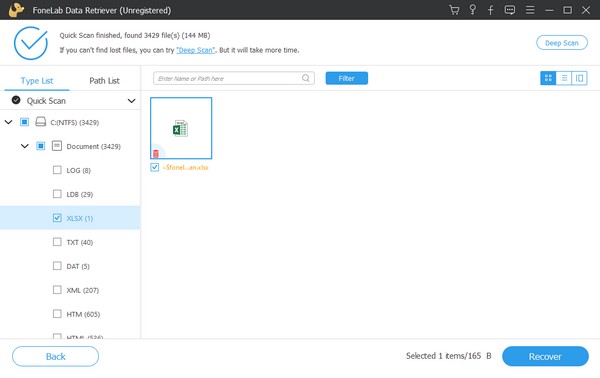Select the C:(NTFS) (3429) label
Viewport: 600px width, 378px height.
[x=75, y=122]
